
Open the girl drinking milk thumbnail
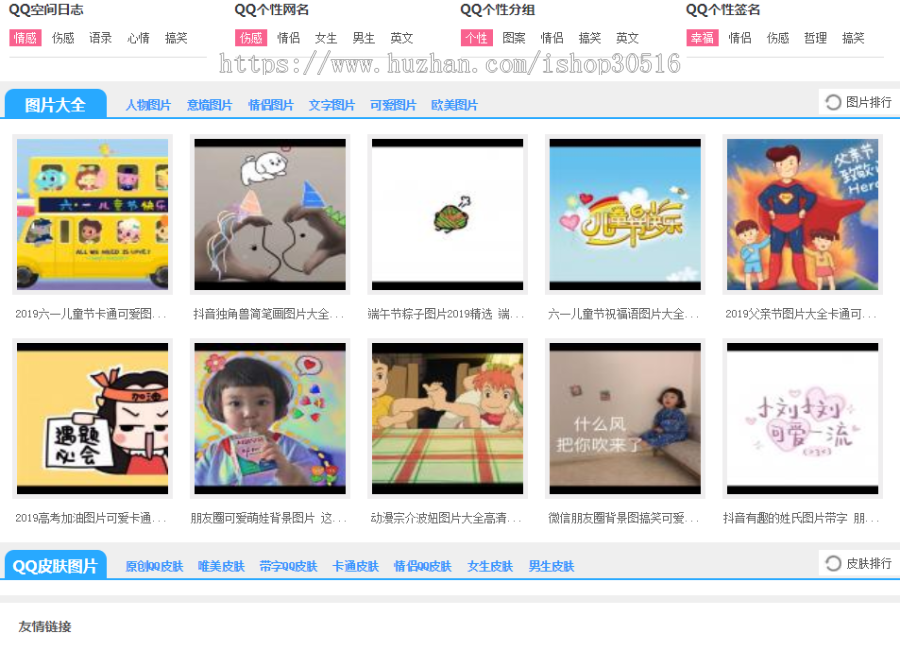[x=270, y=418]
